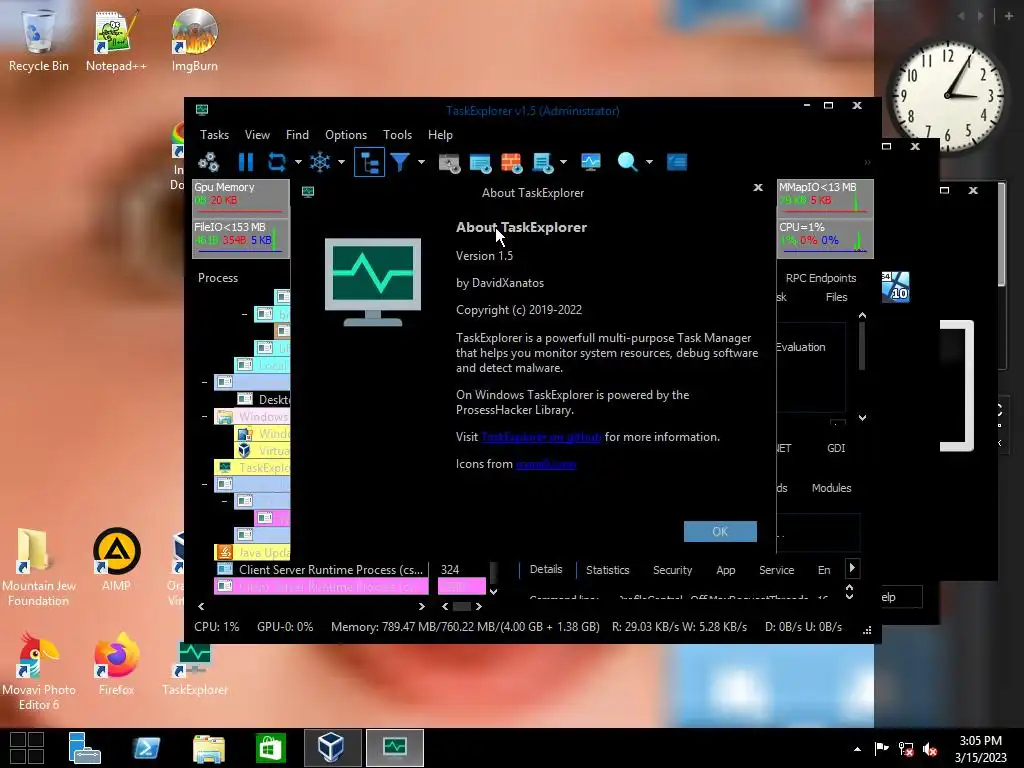The height and width of the screenshot is (768, 1024).
Task: Click the gears system info toolbar icon
Action: tap(208, 162)
